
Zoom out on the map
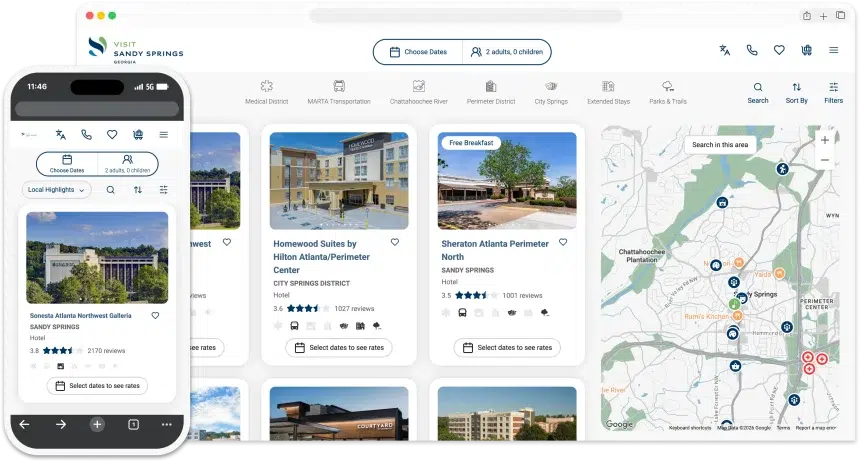tap(824, 160)
